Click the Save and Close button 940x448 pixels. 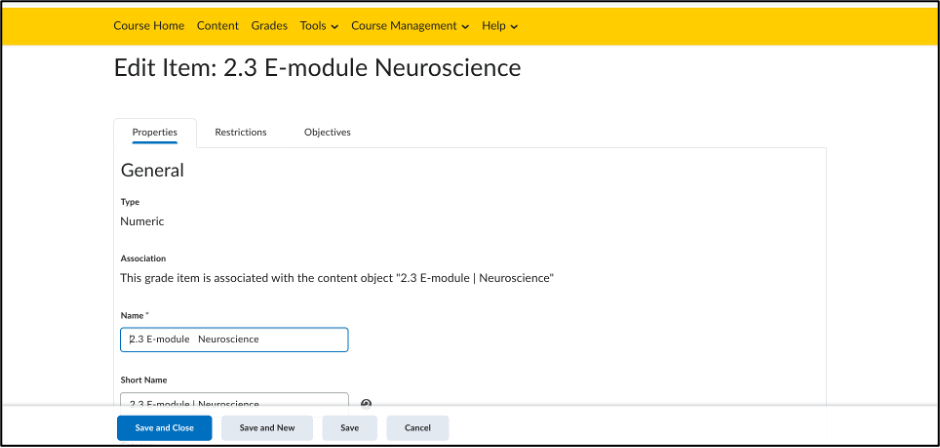click(x=164, y=428)
